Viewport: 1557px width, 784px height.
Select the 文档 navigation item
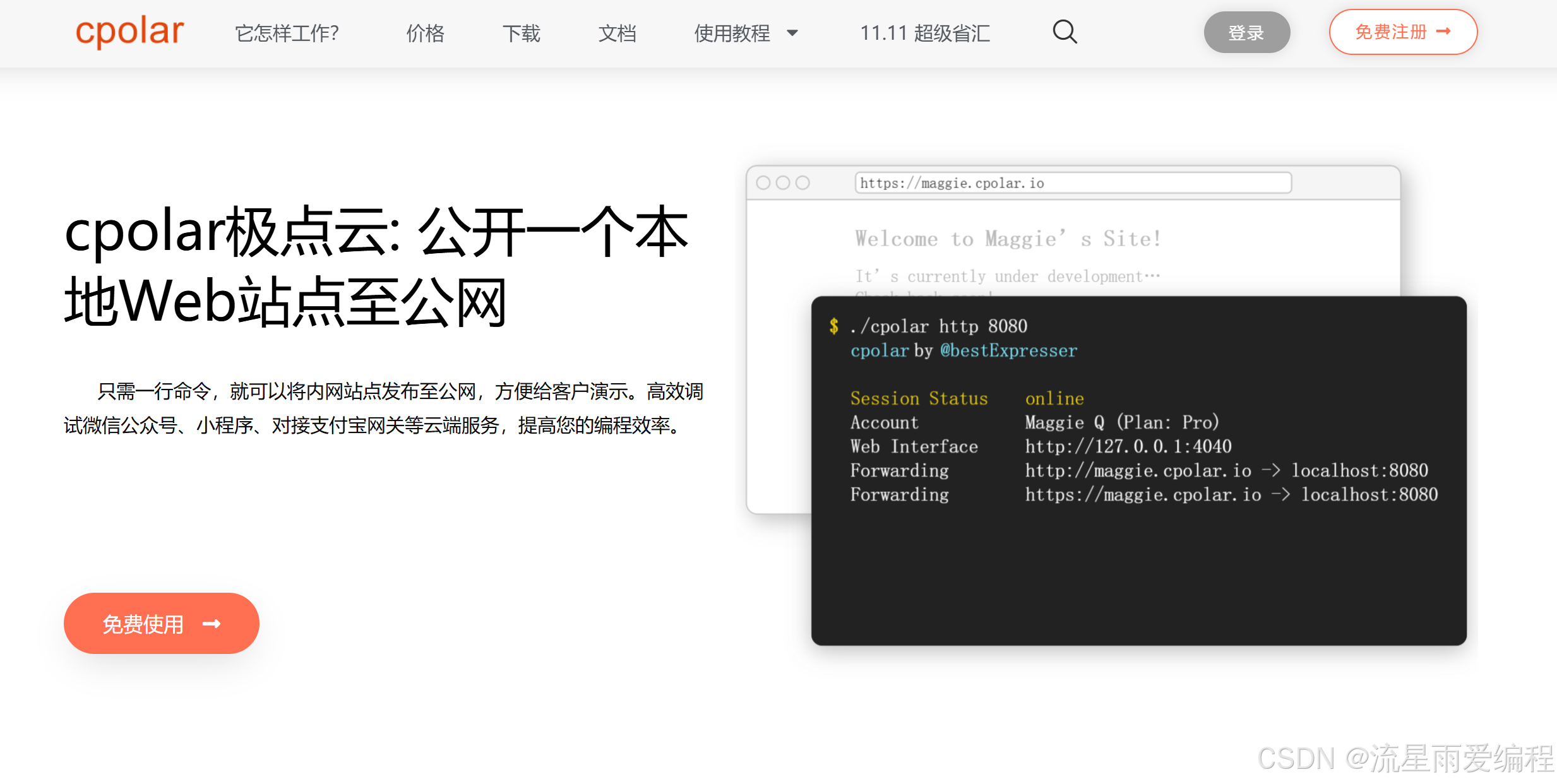click(617, 33)
